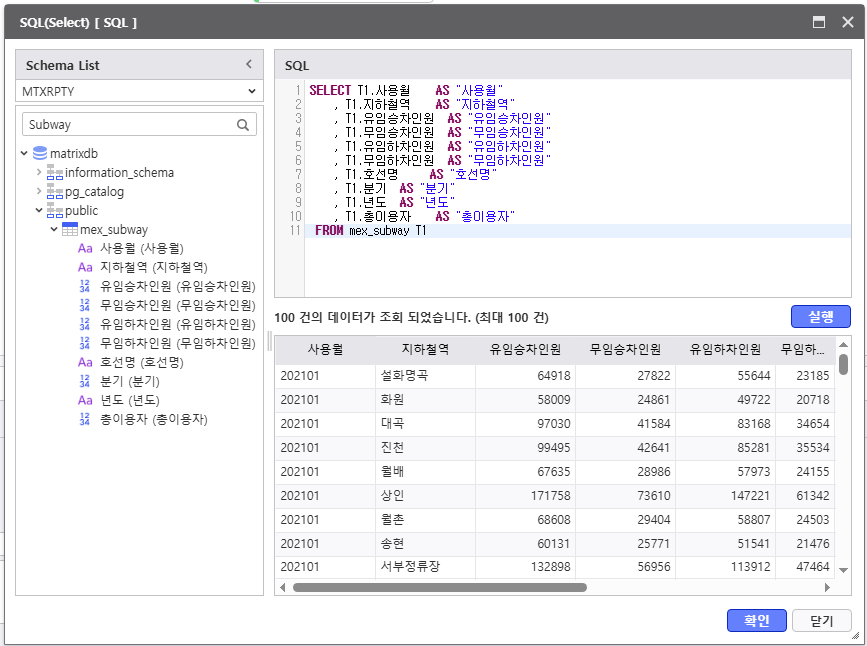Click the 닫기 button to close dialog
Image resolution: width=867 pixels, height=646 pixels.
[x=821, y=621]
